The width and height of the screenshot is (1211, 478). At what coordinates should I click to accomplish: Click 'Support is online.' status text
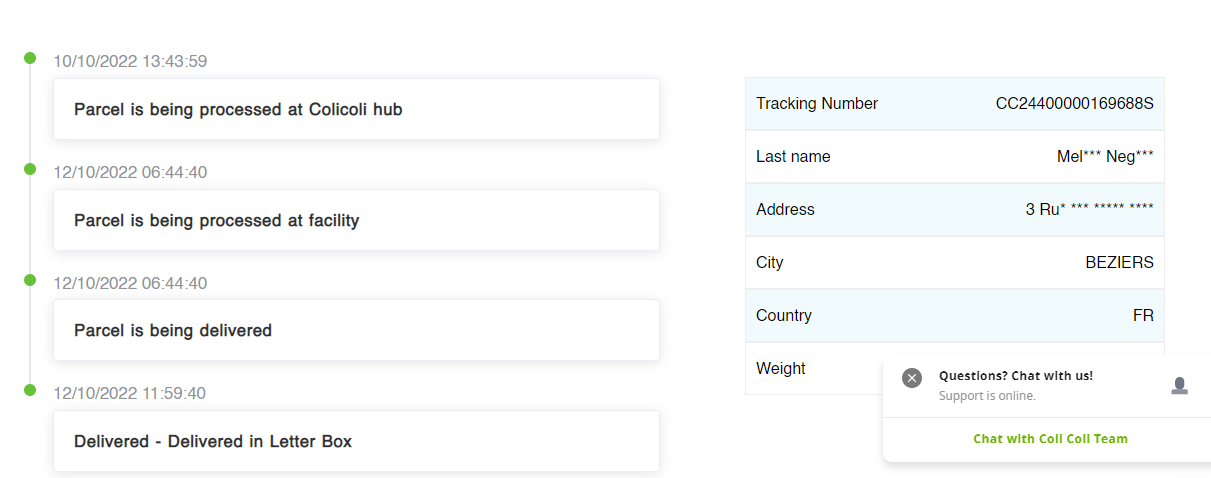click(x=987, y=396)
